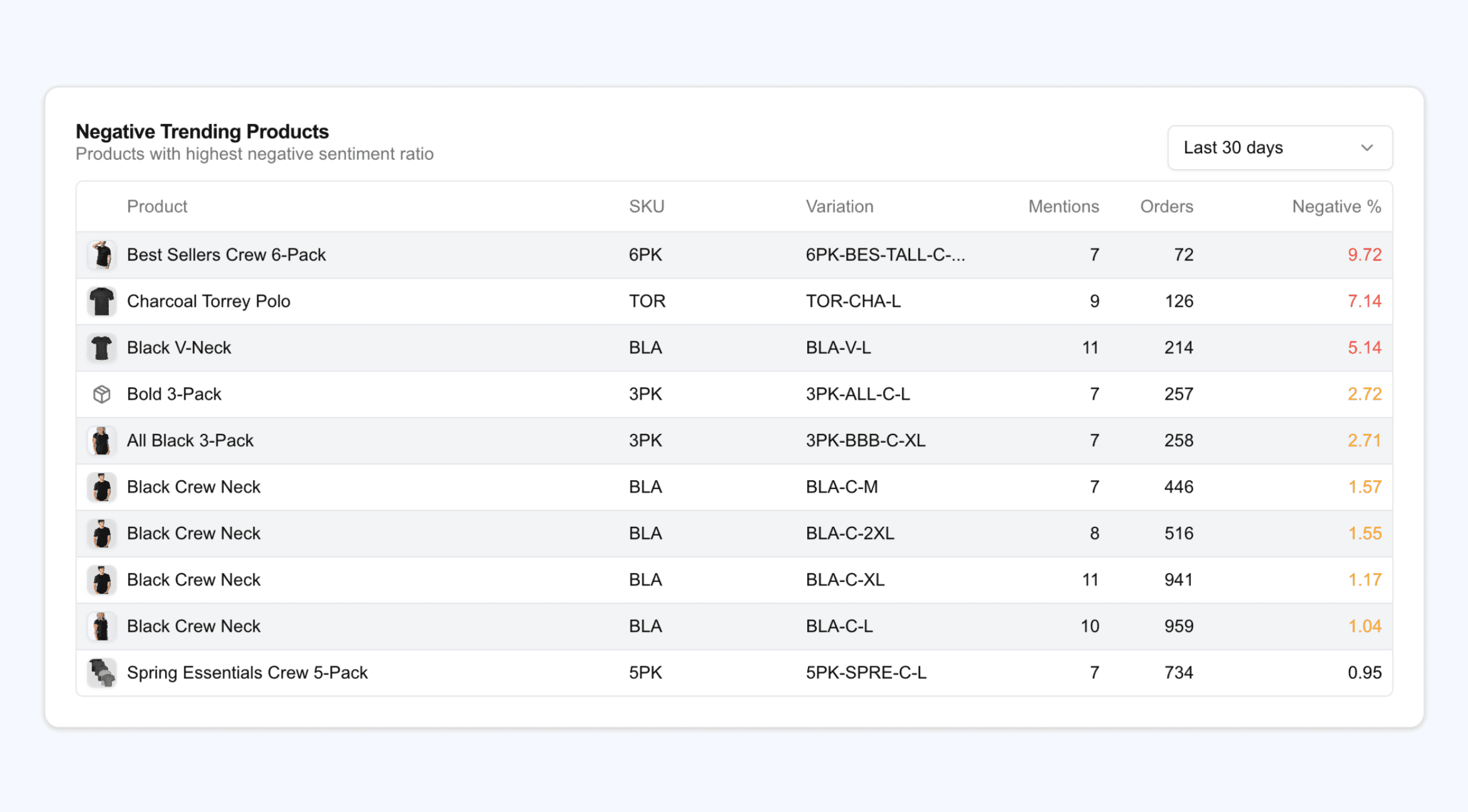Expand the truncated 6PK-BES-TALL-C variation
Image resolution: width=1468 pixels, height=812 pixels.
pyautogui.click(x=885, y=255)
